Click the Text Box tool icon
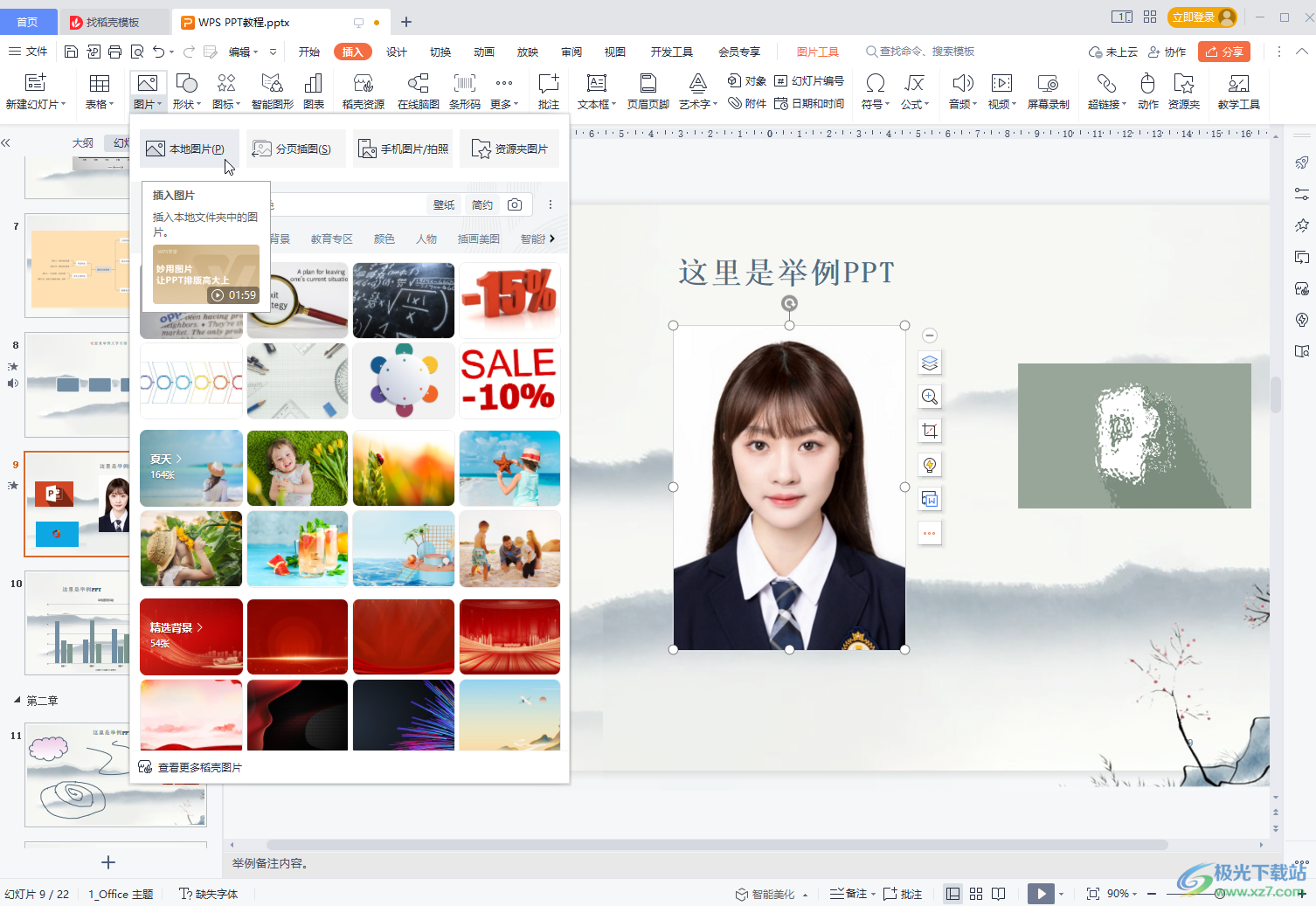 coord(597,83)
